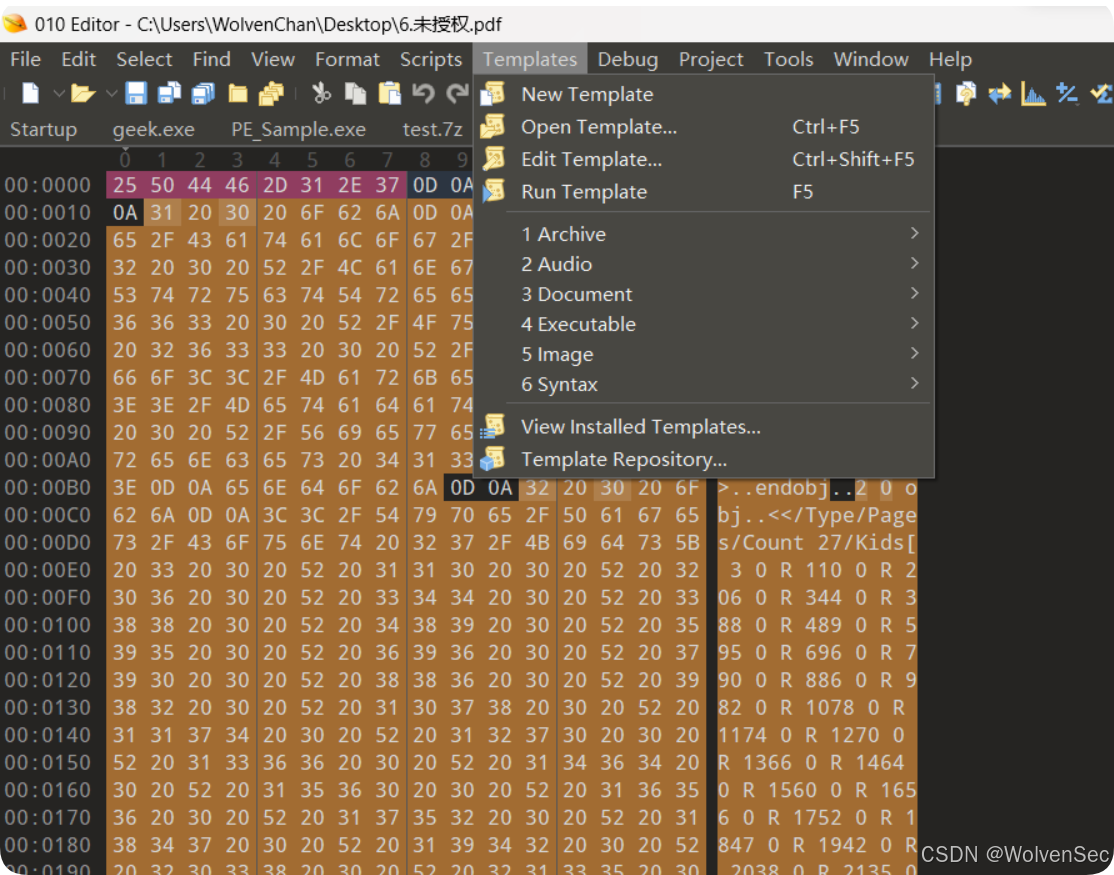Image resolution: width=1114 pixels, height=875 pixels.
Task: Switch to the PE_Sample.exe tab
Action: pyautogui.click(x=298, y=129)
